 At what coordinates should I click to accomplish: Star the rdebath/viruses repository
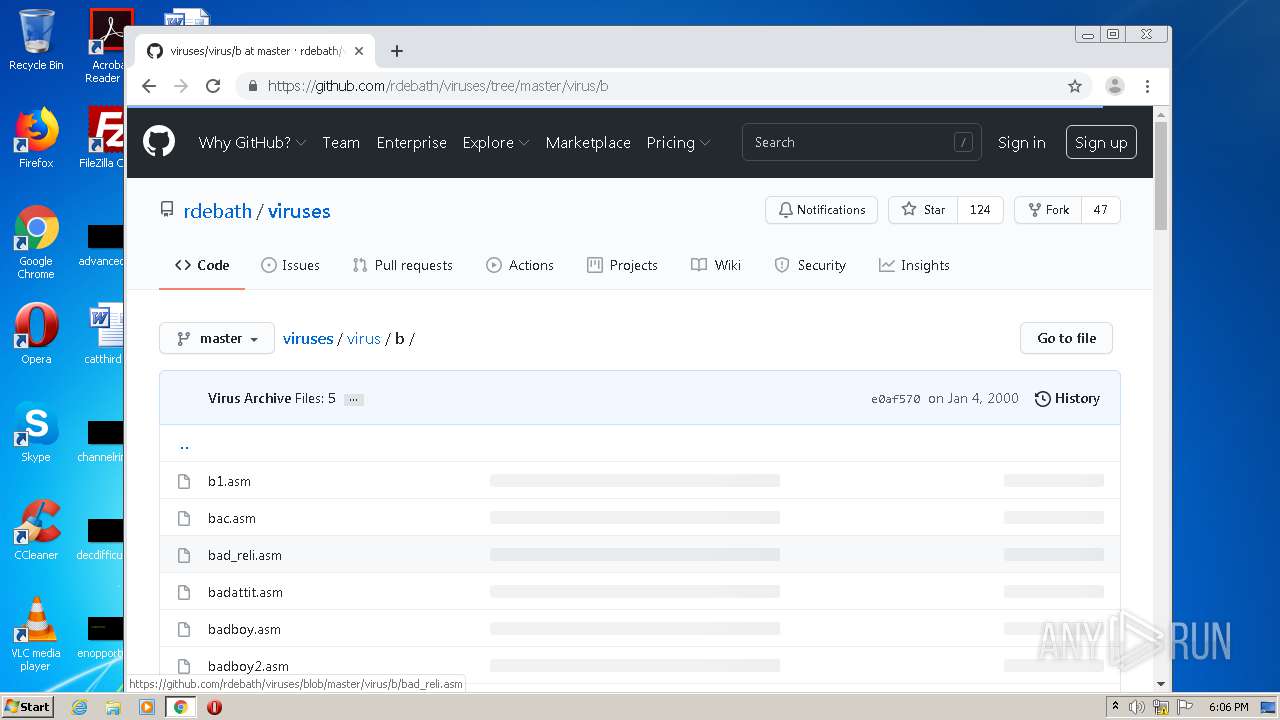click(x=923, y=210)
